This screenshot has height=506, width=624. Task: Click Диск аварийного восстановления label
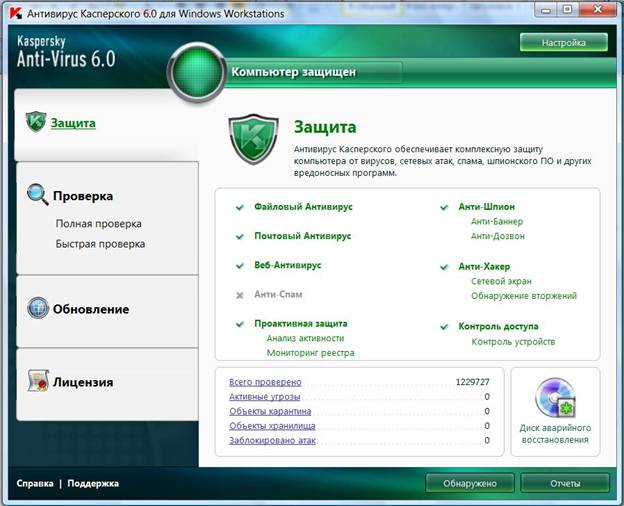[x=555, y=434]
